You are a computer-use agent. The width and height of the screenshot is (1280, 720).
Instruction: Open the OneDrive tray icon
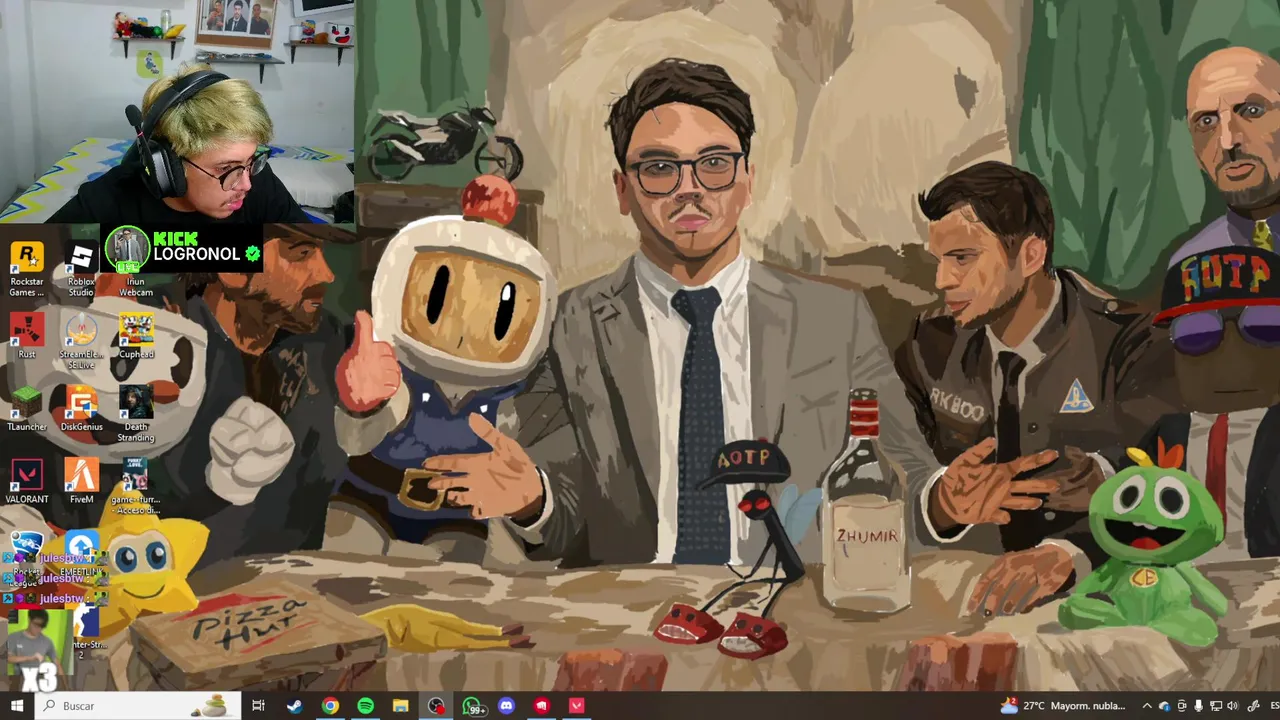point(1164,706)
